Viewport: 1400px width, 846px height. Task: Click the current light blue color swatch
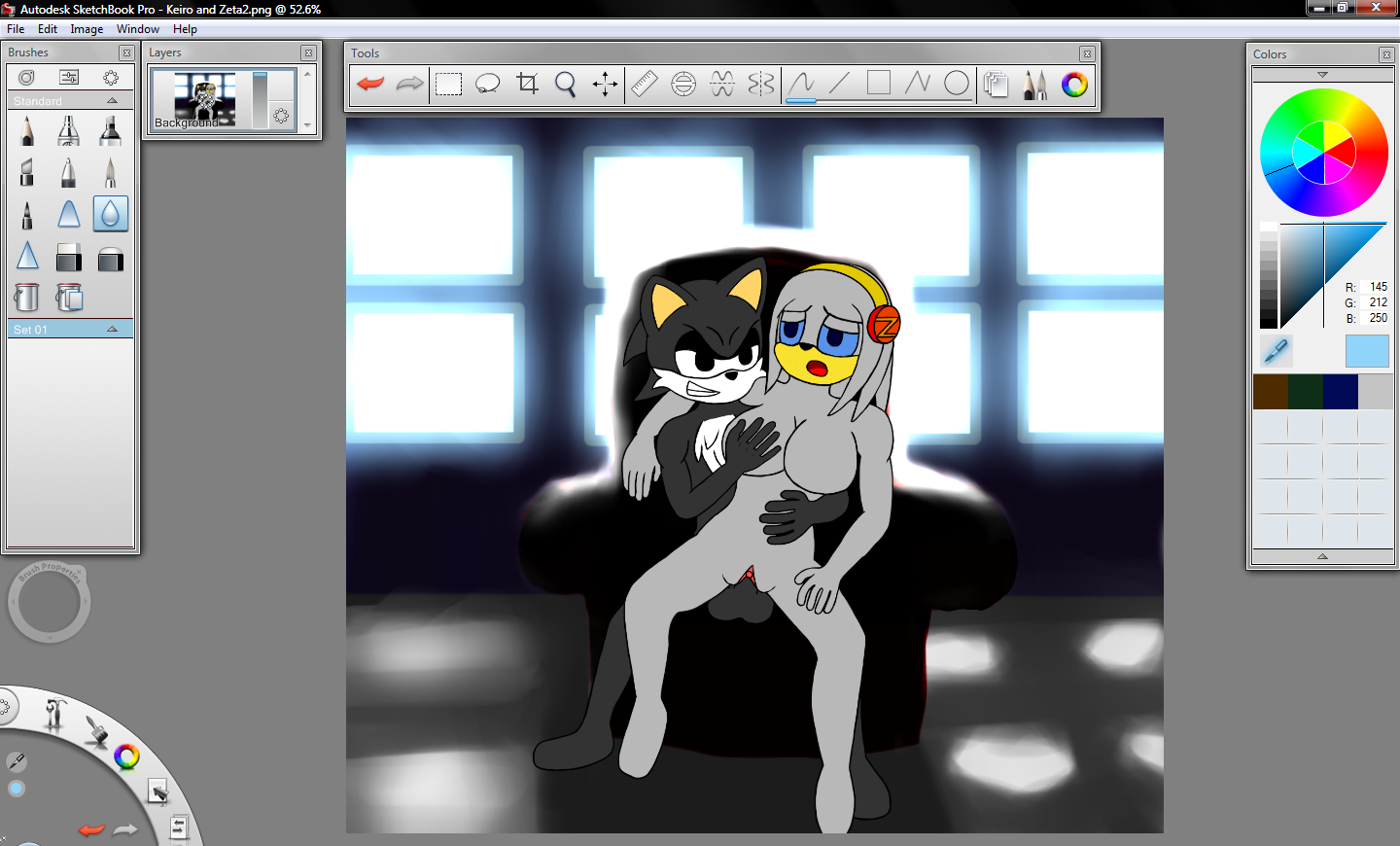[x=1367, y=351]
